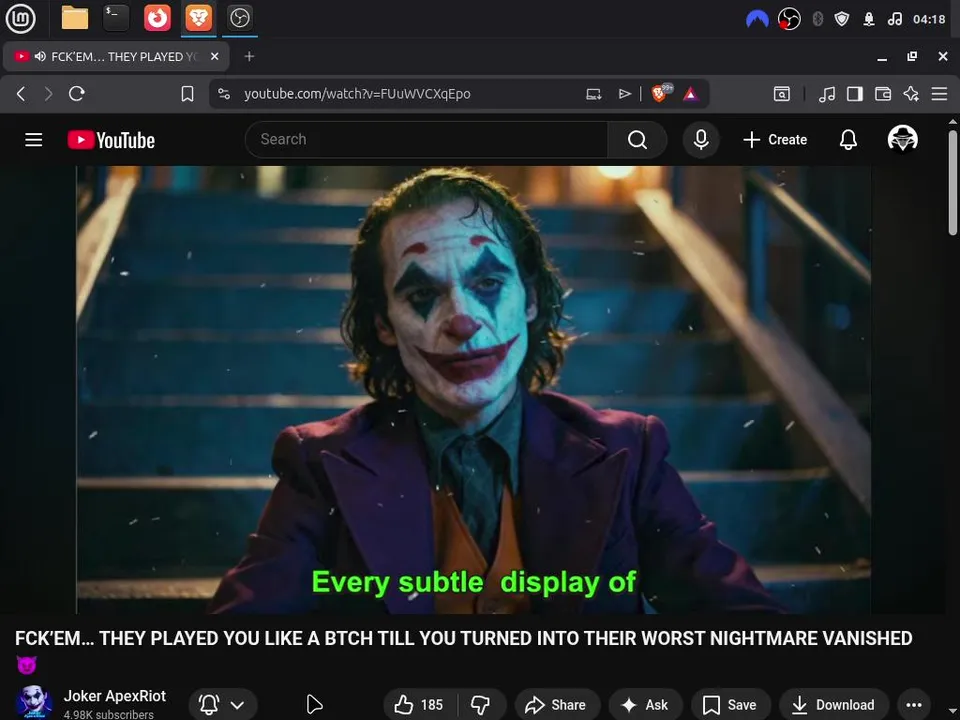Viewport: 960px width, 720px height.
Task: Reload the current page
Action: point(77,94)
